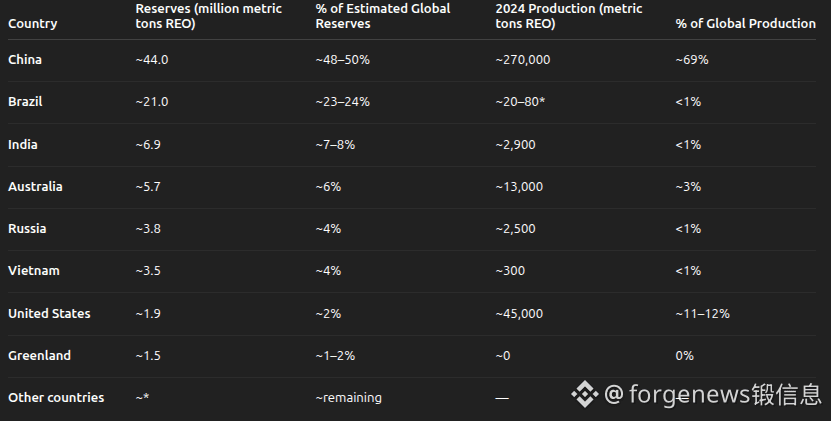Click the Vietnam country cell
Screen dimensions: 831x421
pos(33,271)
